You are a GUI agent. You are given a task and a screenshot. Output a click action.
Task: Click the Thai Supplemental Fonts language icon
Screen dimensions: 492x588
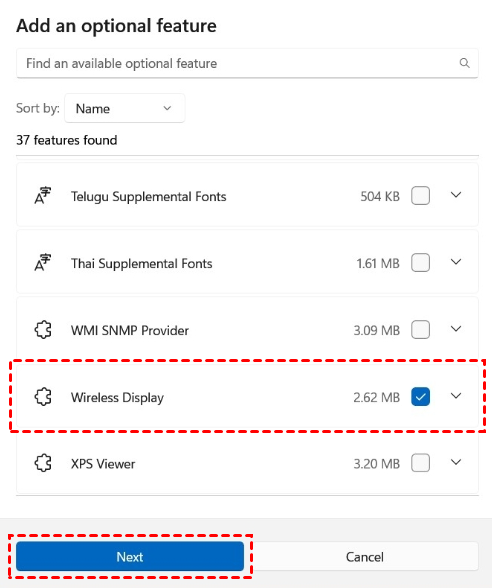pos(43,262)
